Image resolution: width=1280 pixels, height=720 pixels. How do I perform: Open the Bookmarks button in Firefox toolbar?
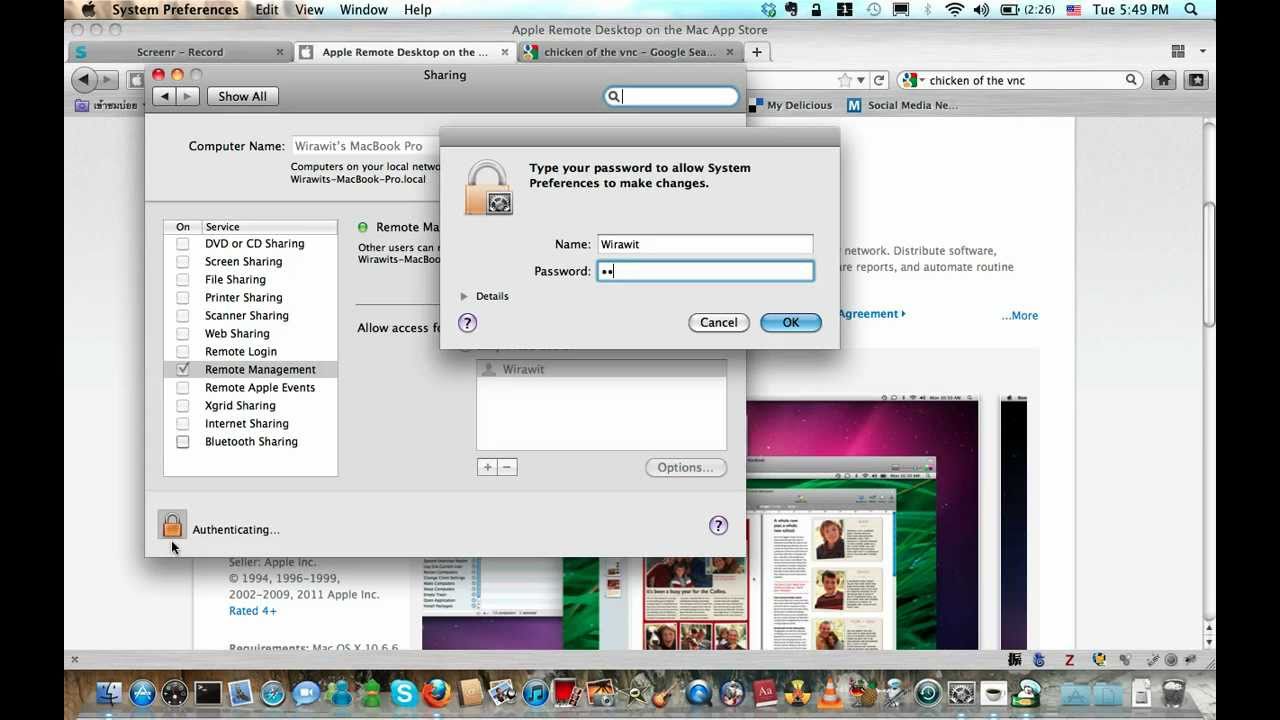point(1196,80)
